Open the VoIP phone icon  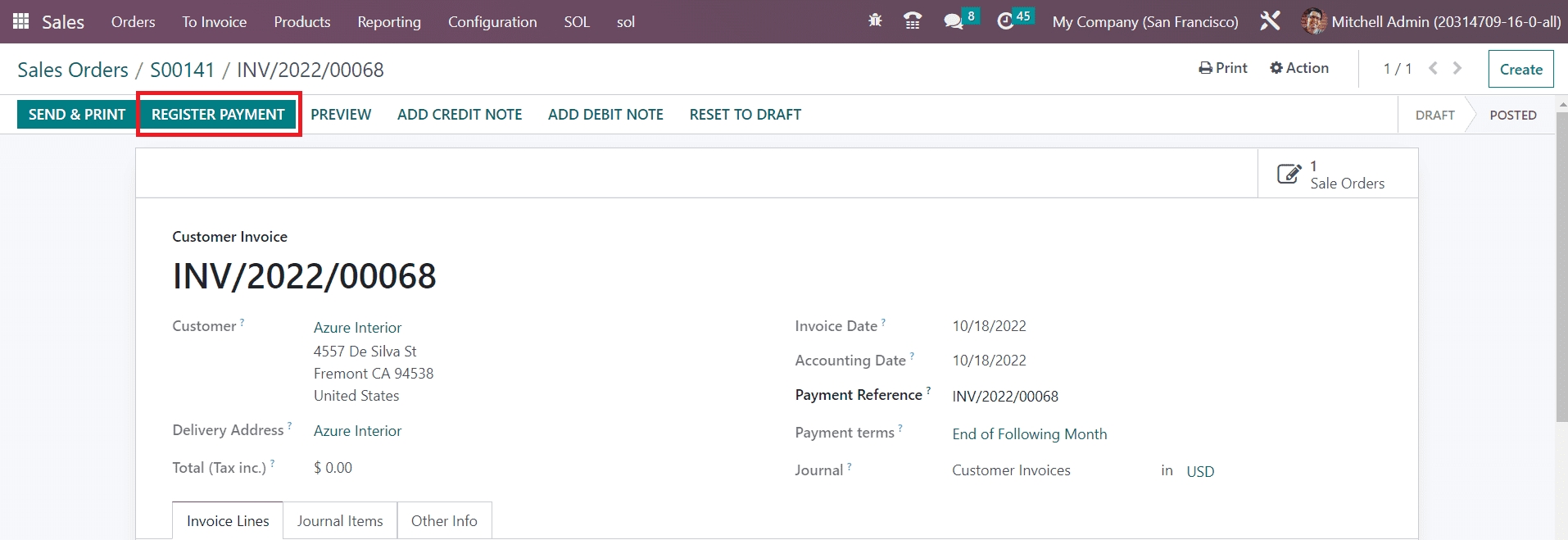[x=913, y=21]
